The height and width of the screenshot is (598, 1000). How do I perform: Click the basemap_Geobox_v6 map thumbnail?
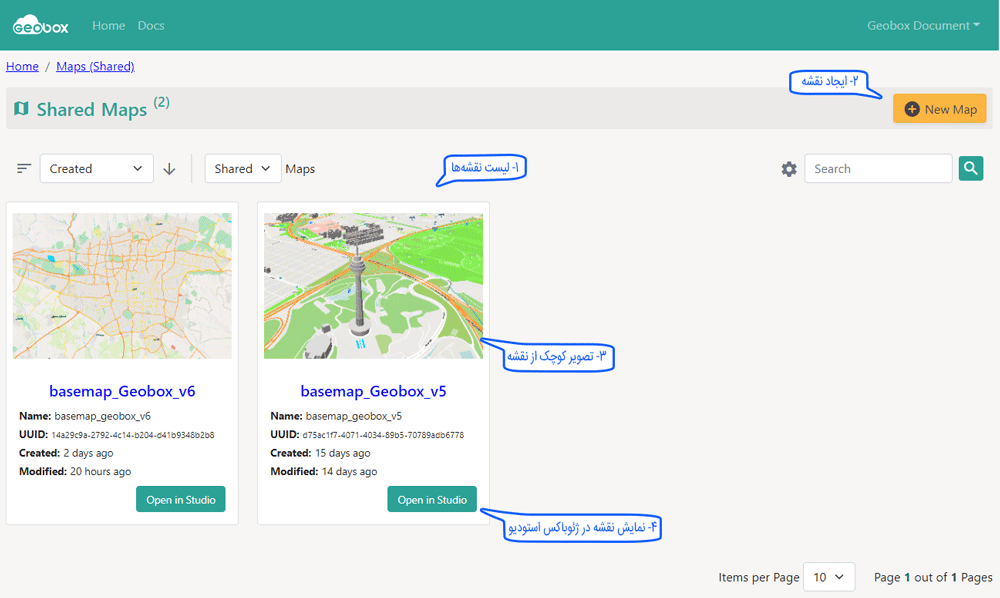[x=122, y=285]
